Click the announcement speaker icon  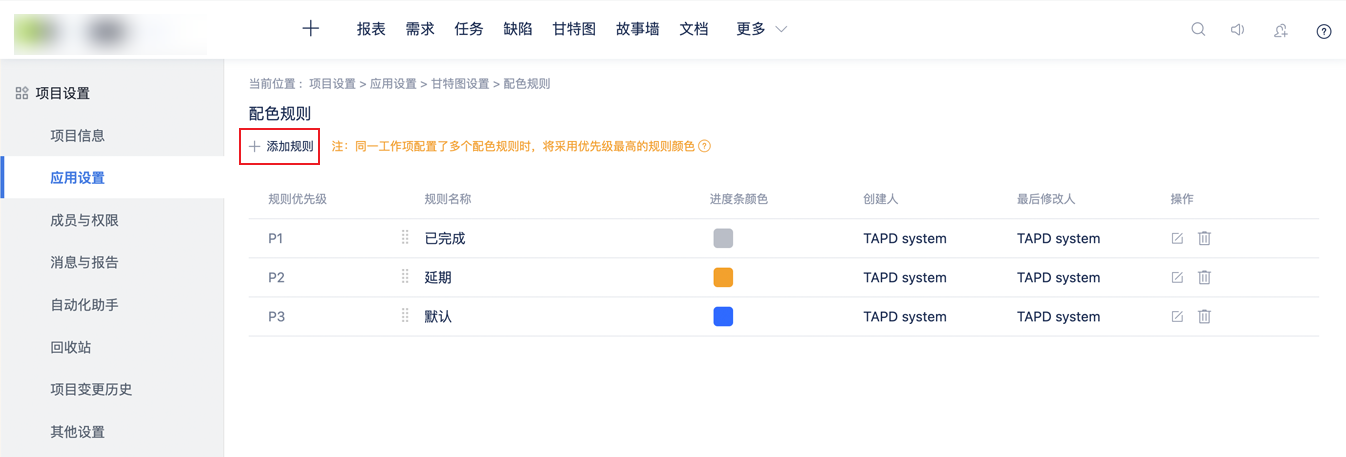tap(1238, 30)
